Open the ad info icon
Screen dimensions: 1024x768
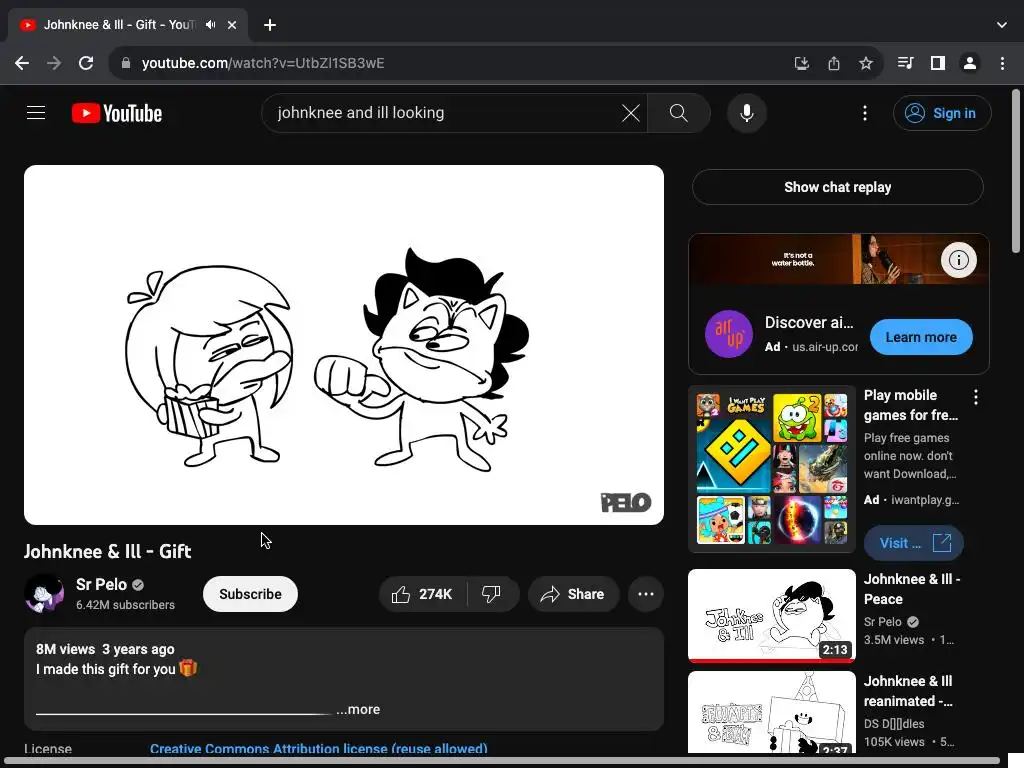[958, 260]
